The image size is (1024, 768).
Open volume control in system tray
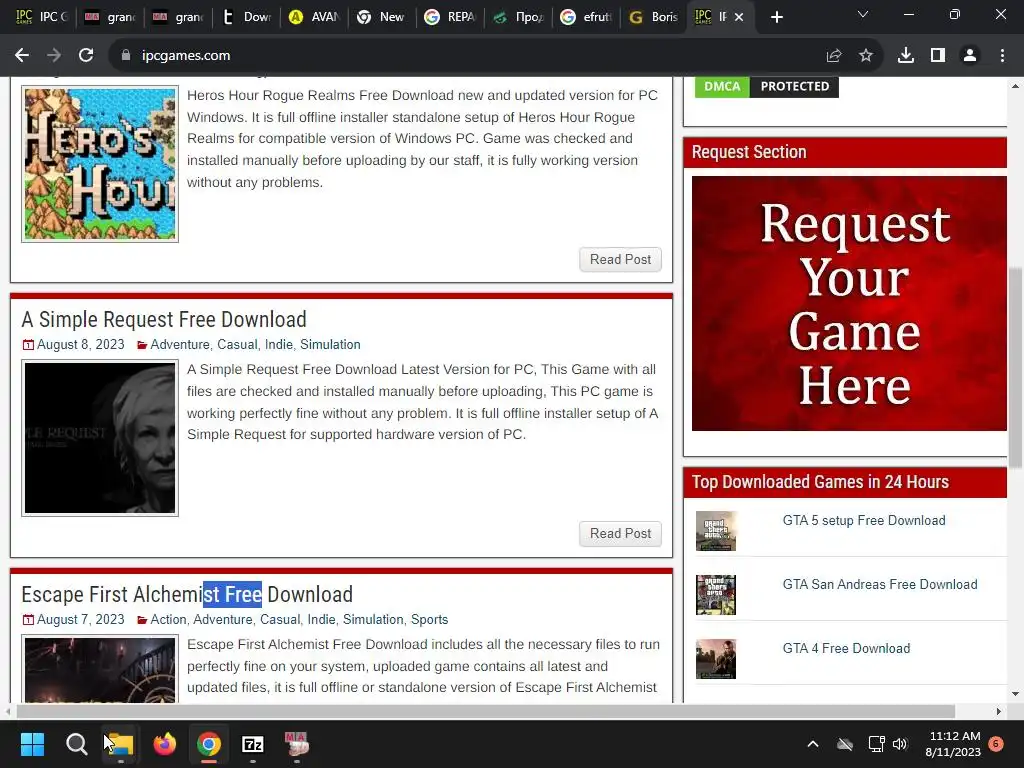tap(901, 744)
